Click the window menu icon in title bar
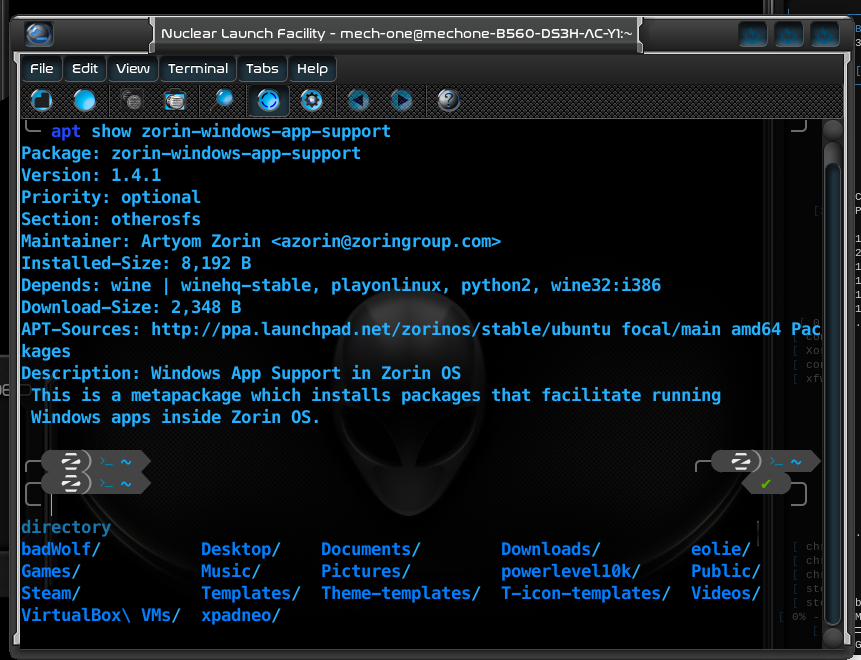Screen dimensions: 861x660 (x=39, y=34)
